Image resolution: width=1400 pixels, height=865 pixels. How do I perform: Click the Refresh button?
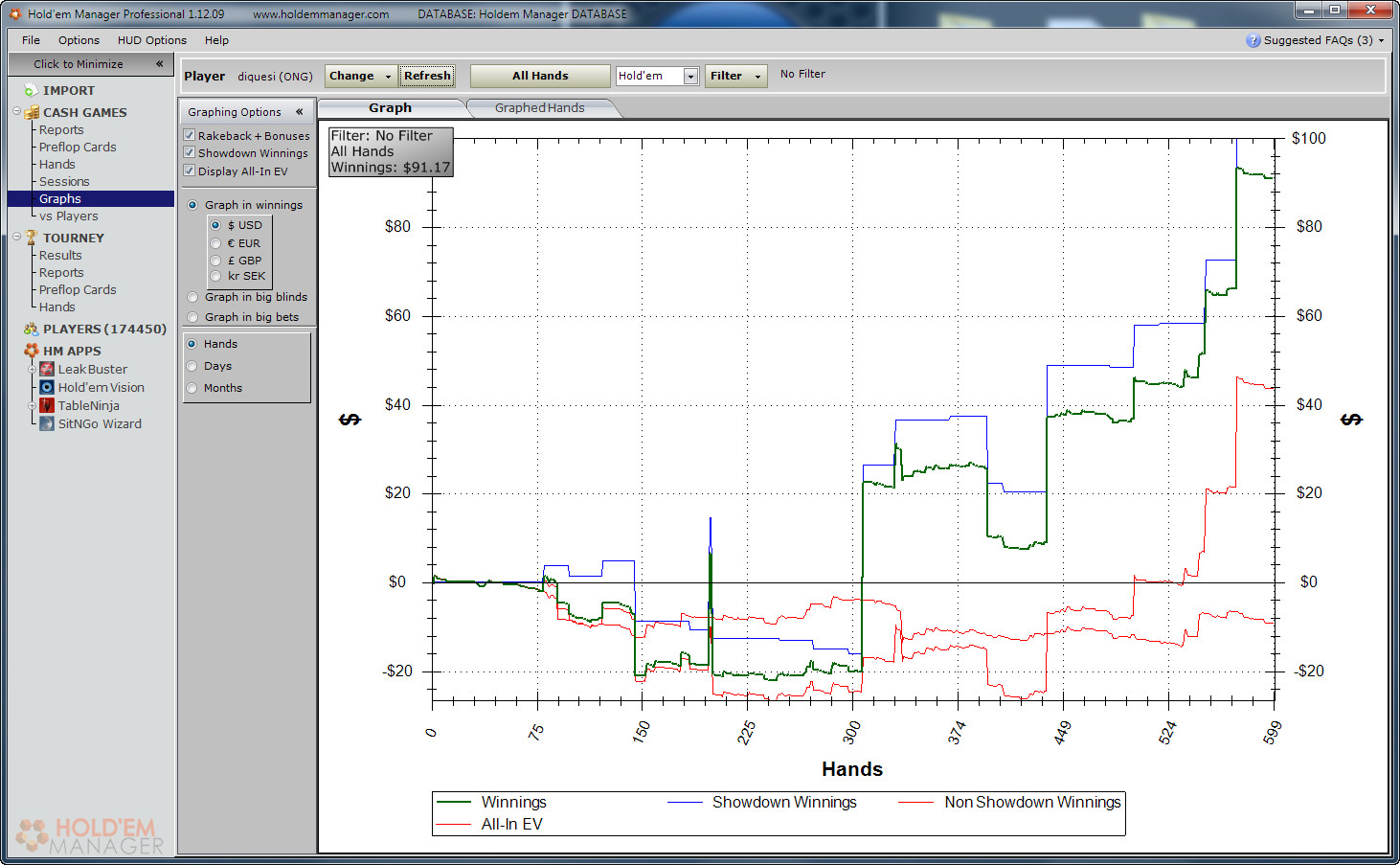tap(427, 76)
